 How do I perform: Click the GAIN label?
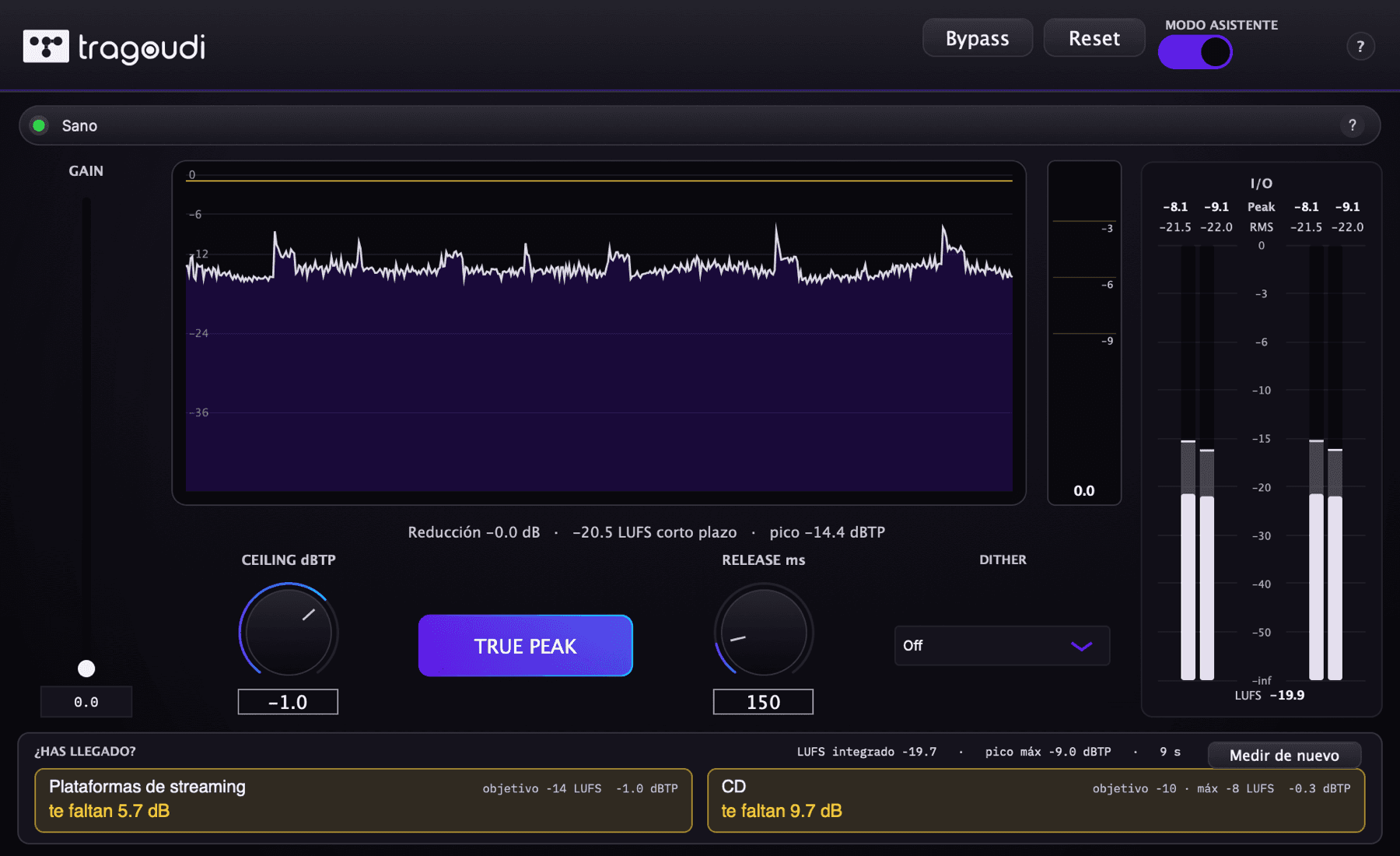pyautogui.click(x=86, y=170)
